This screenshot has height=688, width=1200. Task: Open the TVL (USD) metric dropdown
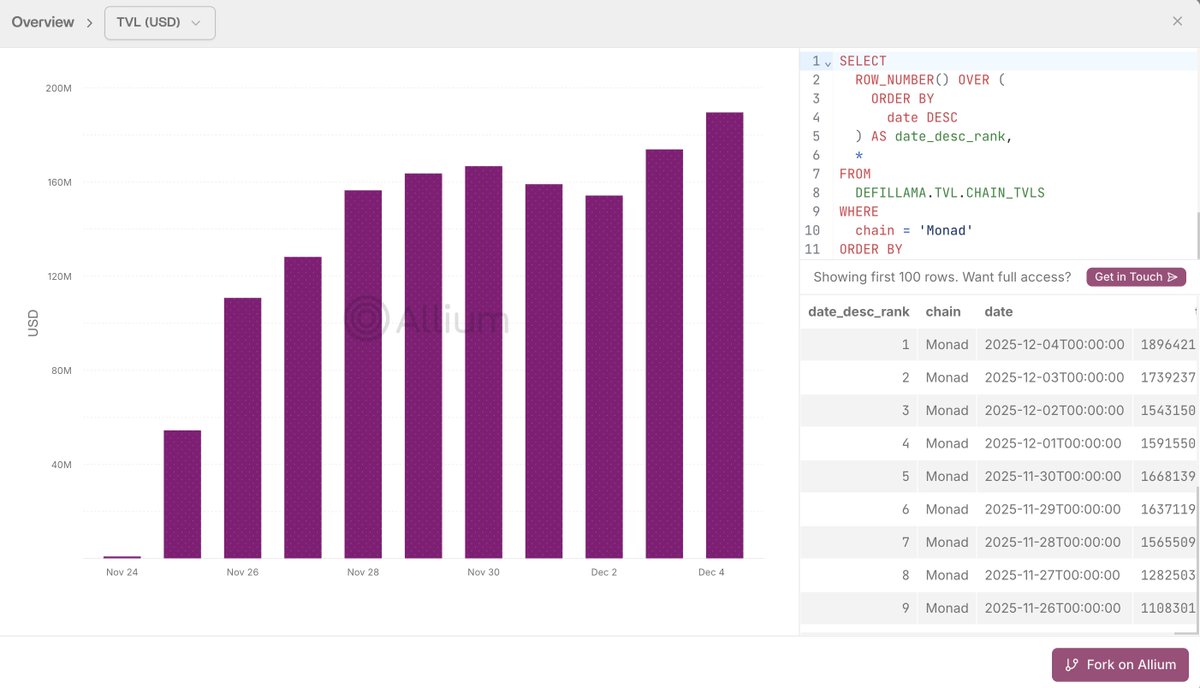click(160, 22)
